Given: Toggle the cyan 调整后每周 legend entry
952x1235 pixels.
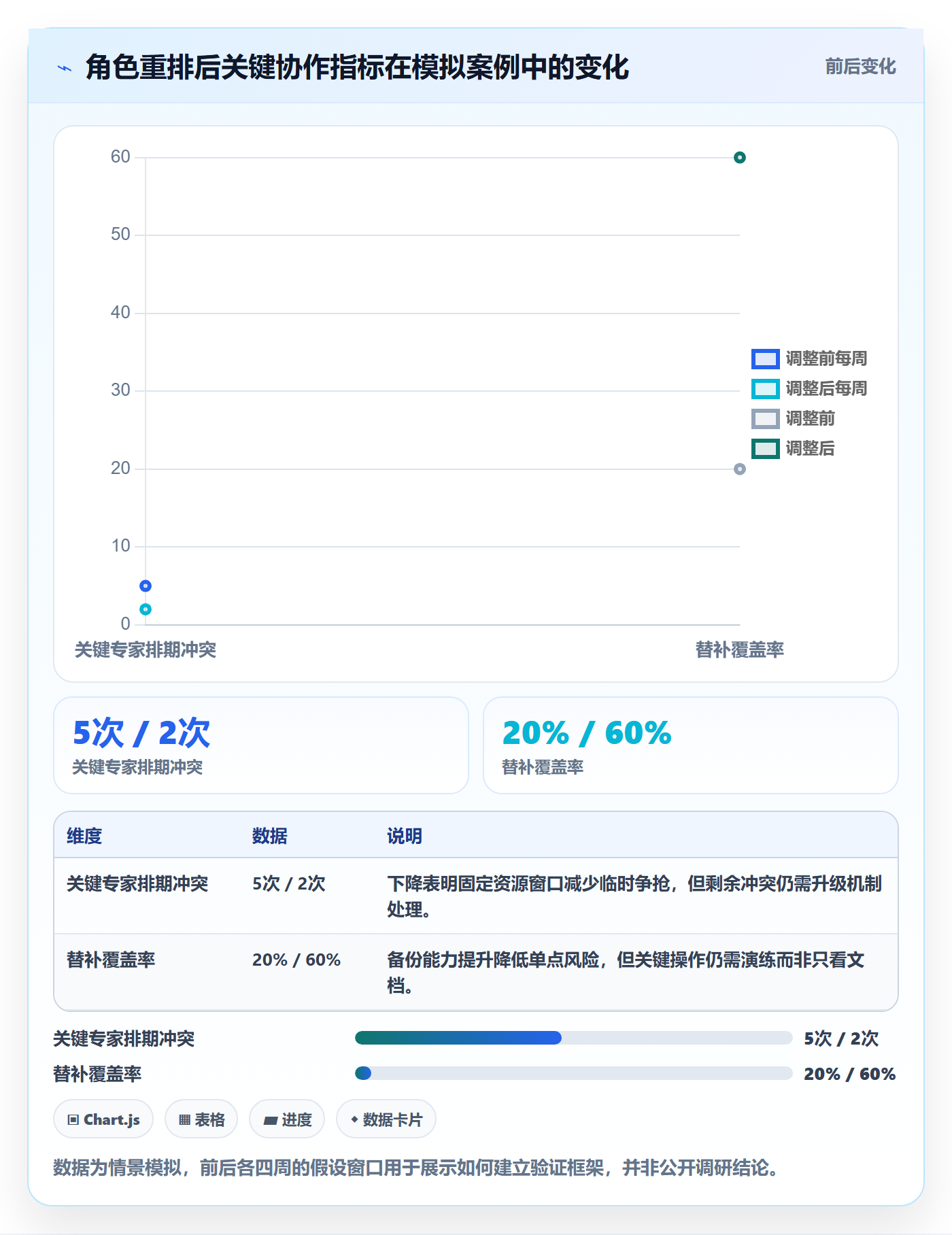Looking at the screenshot, I should pos(809,388).
